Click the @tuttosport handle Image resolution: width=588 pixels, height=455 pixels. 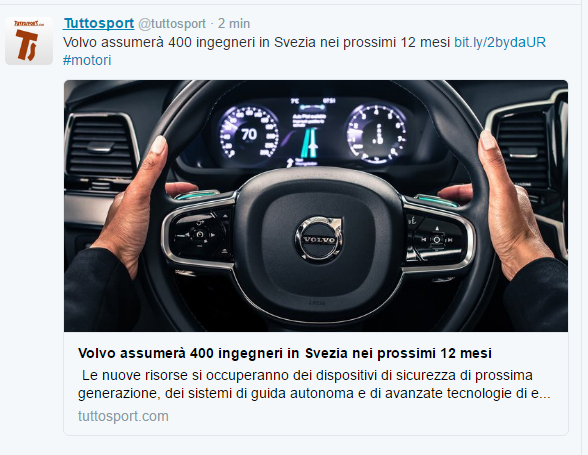pyautogui.click(x=172, y=24)
